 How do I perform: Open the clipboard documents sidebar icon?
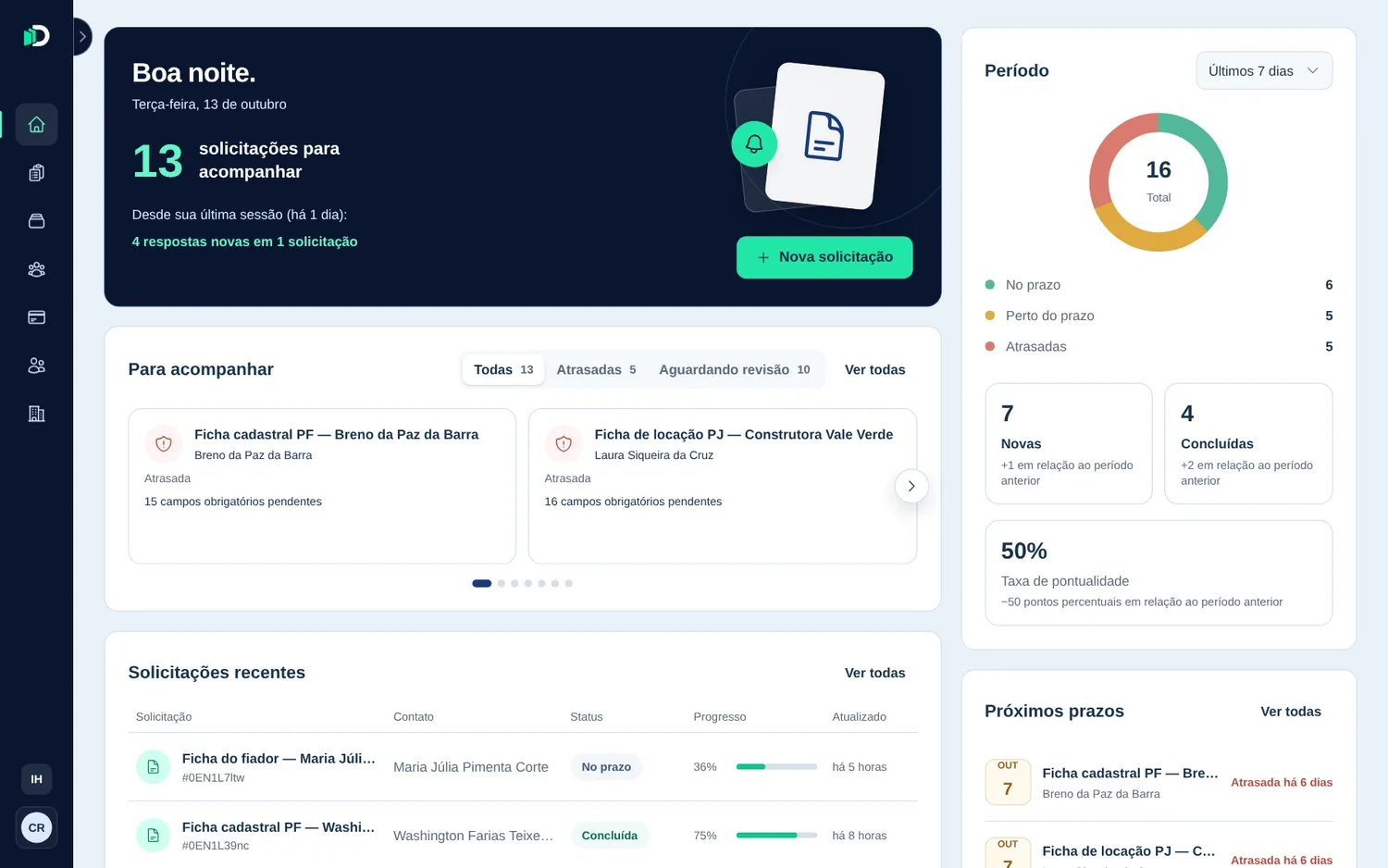coord(37,173)
